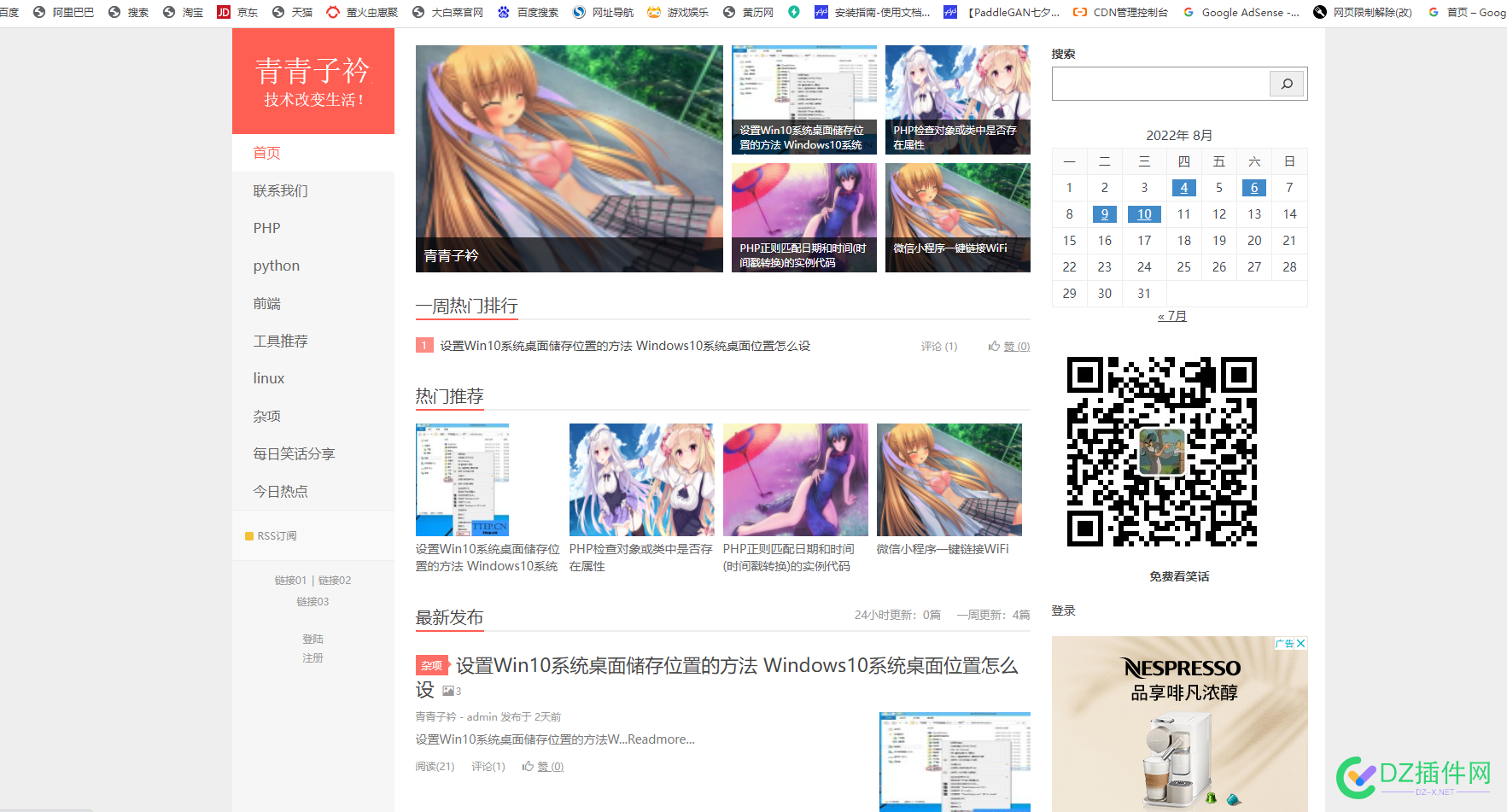Click the RSS订阅 feed icon

[249, 536]
